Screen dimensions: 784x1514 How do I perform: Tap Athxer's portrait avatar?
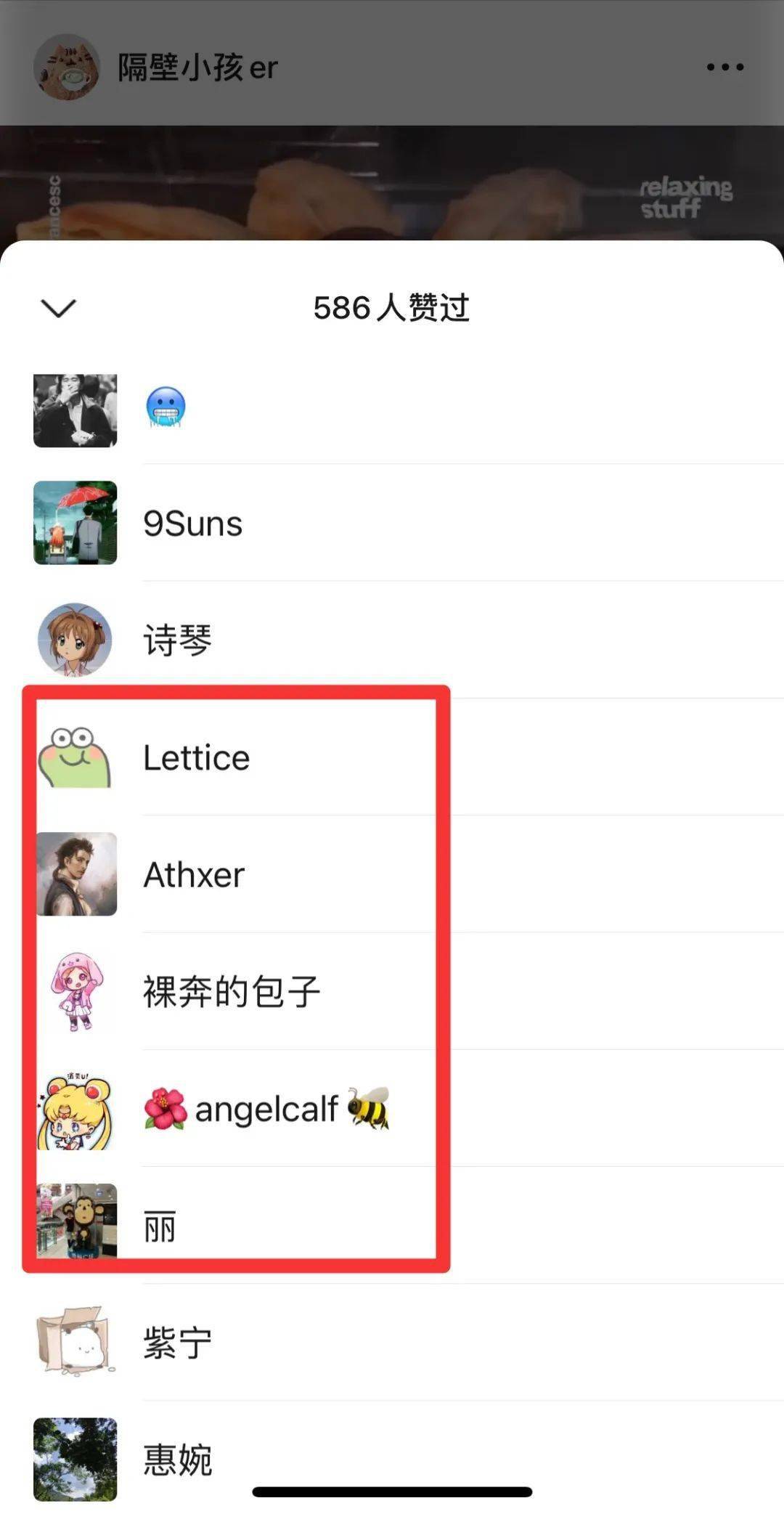(75, 874)
